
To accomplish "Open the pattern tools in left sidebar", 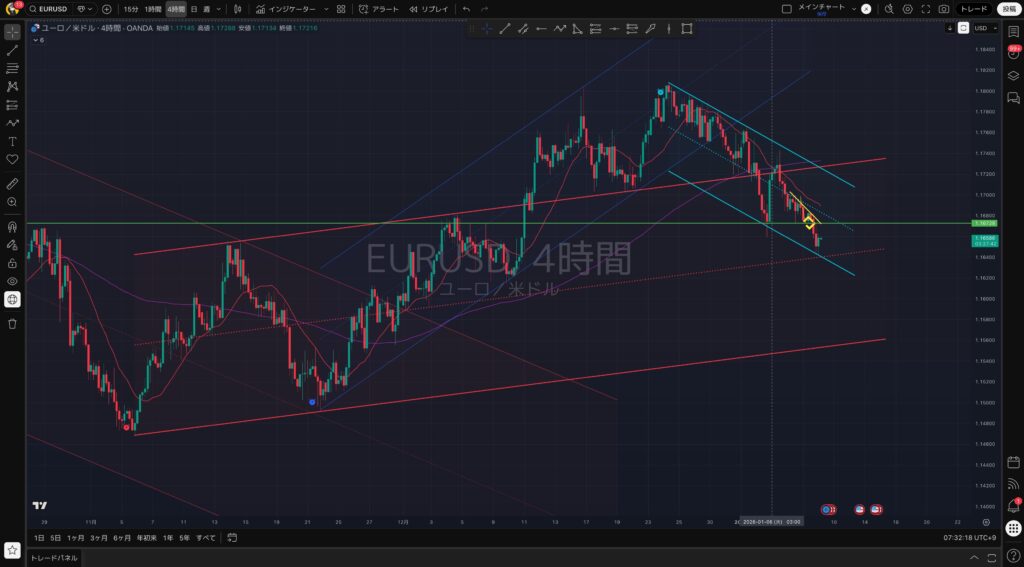I will coord(12,86).
